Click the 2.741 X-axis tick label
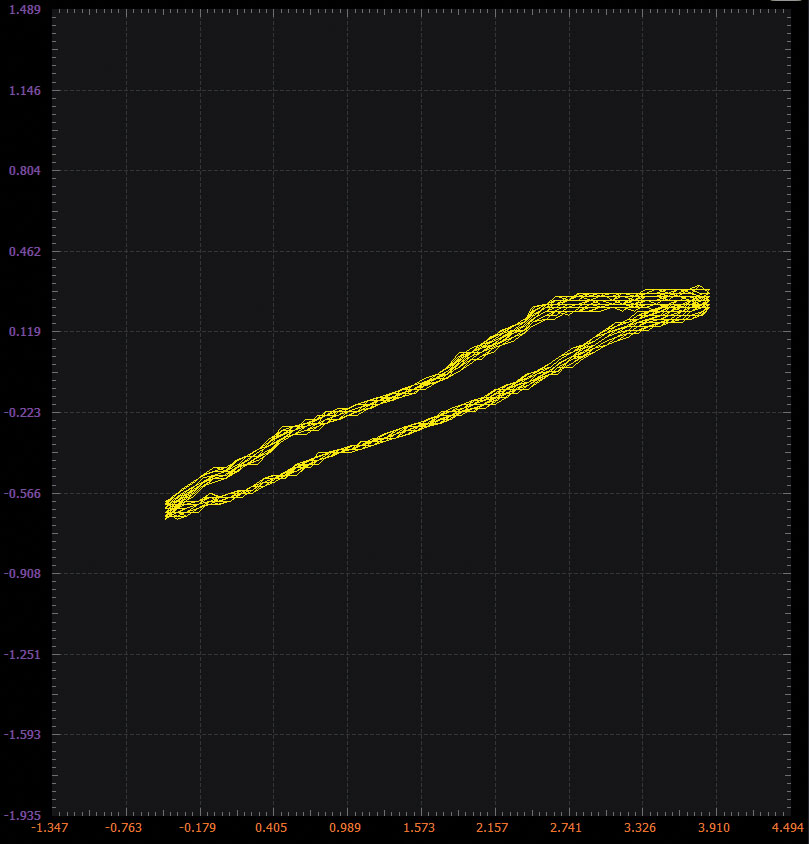 [566, 828]
